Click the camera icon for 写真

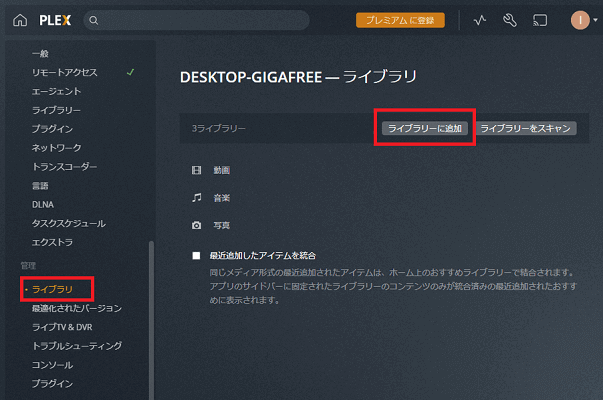point(197,225)
